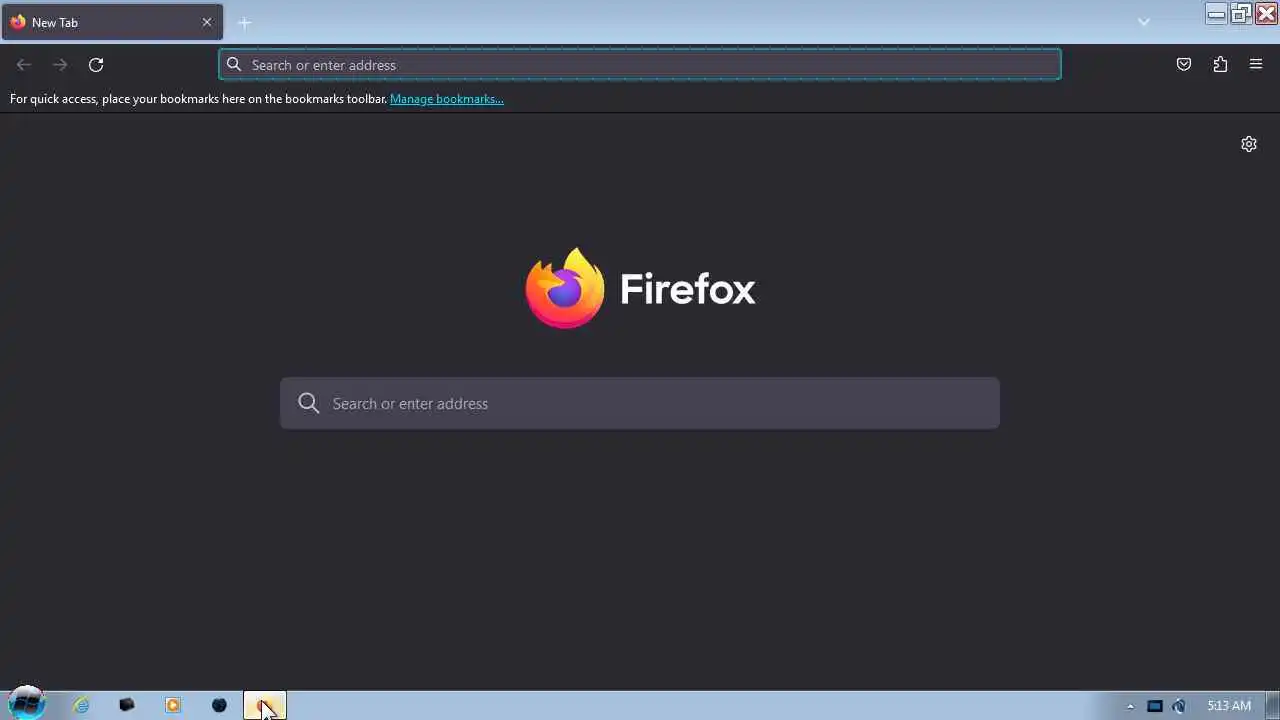Open the Extensions puzzle icon
Image resolution: width=1280 pixels, height=720 pixels.
click(1220, 65)
